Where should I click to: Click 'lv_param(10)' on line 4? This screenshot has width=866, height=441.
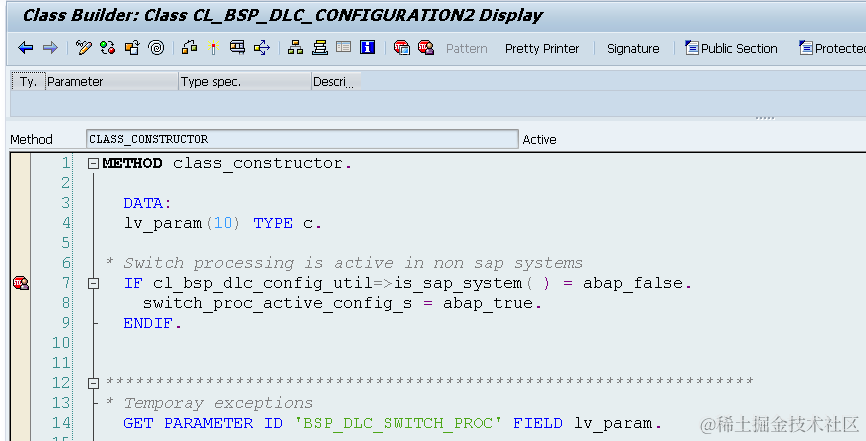click(182, 223)
